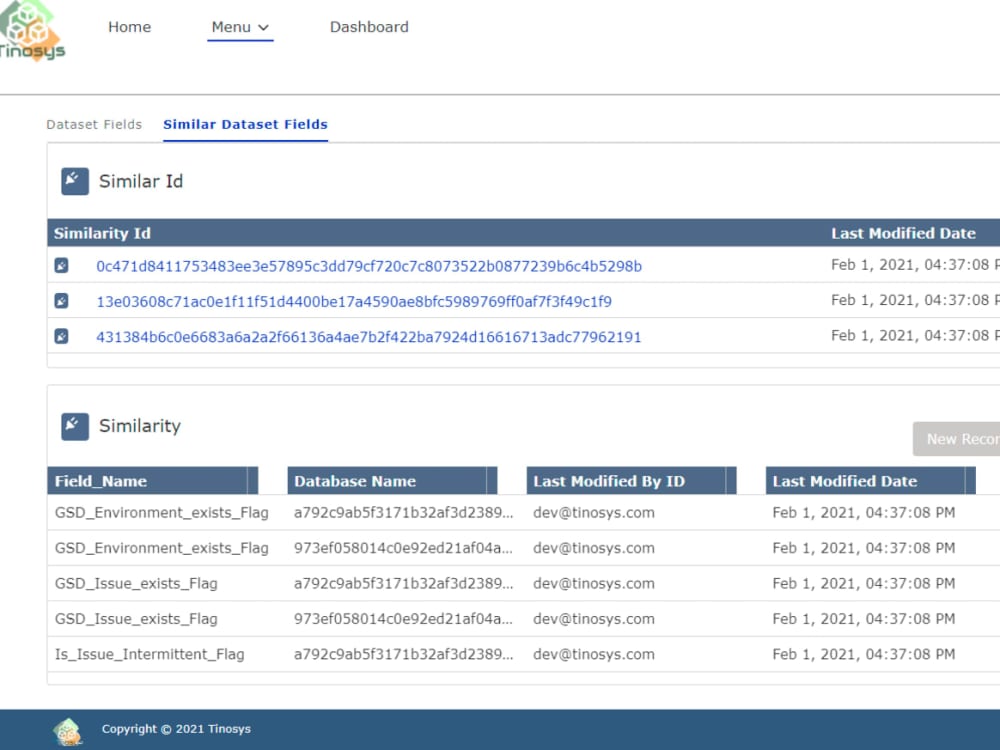Click the record icon next to ID starting 13e036

[62, 300]
